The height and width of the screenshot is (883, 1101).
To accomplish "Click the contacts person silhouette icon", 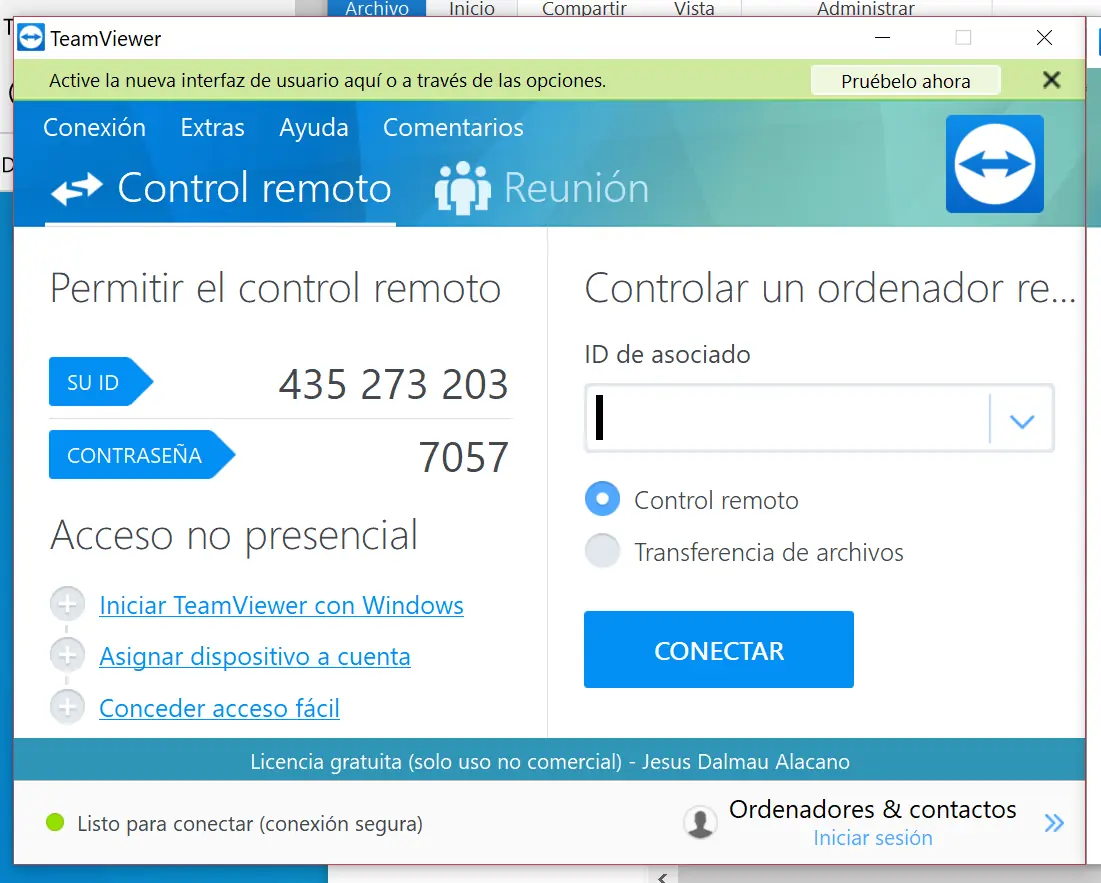I will click(700, 821).
